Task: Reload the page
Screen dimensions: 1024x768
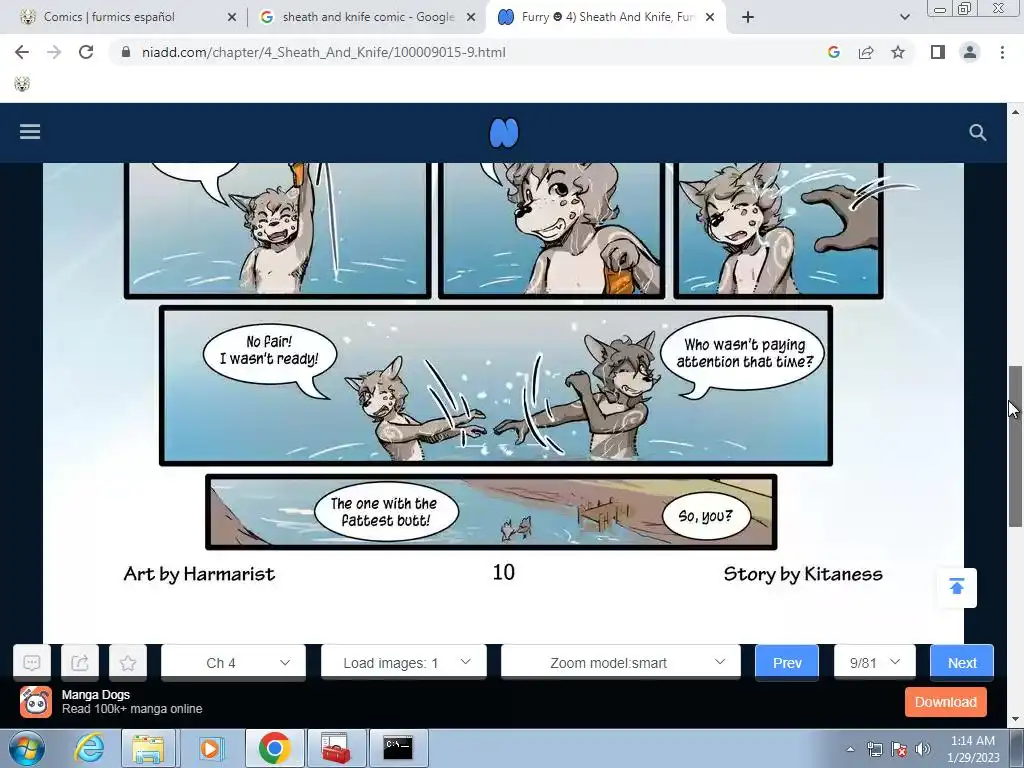Action: pyautogui.click(x=86, y=52)
